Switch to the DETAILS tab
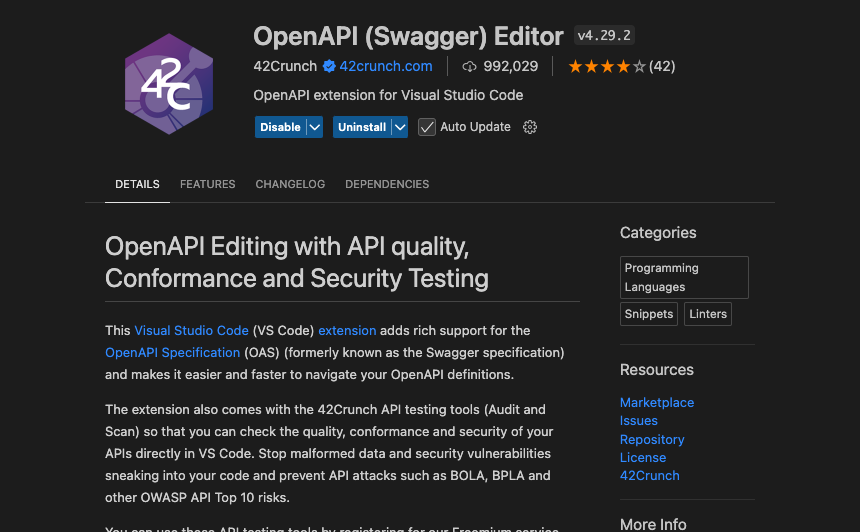Screen dimensions: 860x532 click(137, 184)
